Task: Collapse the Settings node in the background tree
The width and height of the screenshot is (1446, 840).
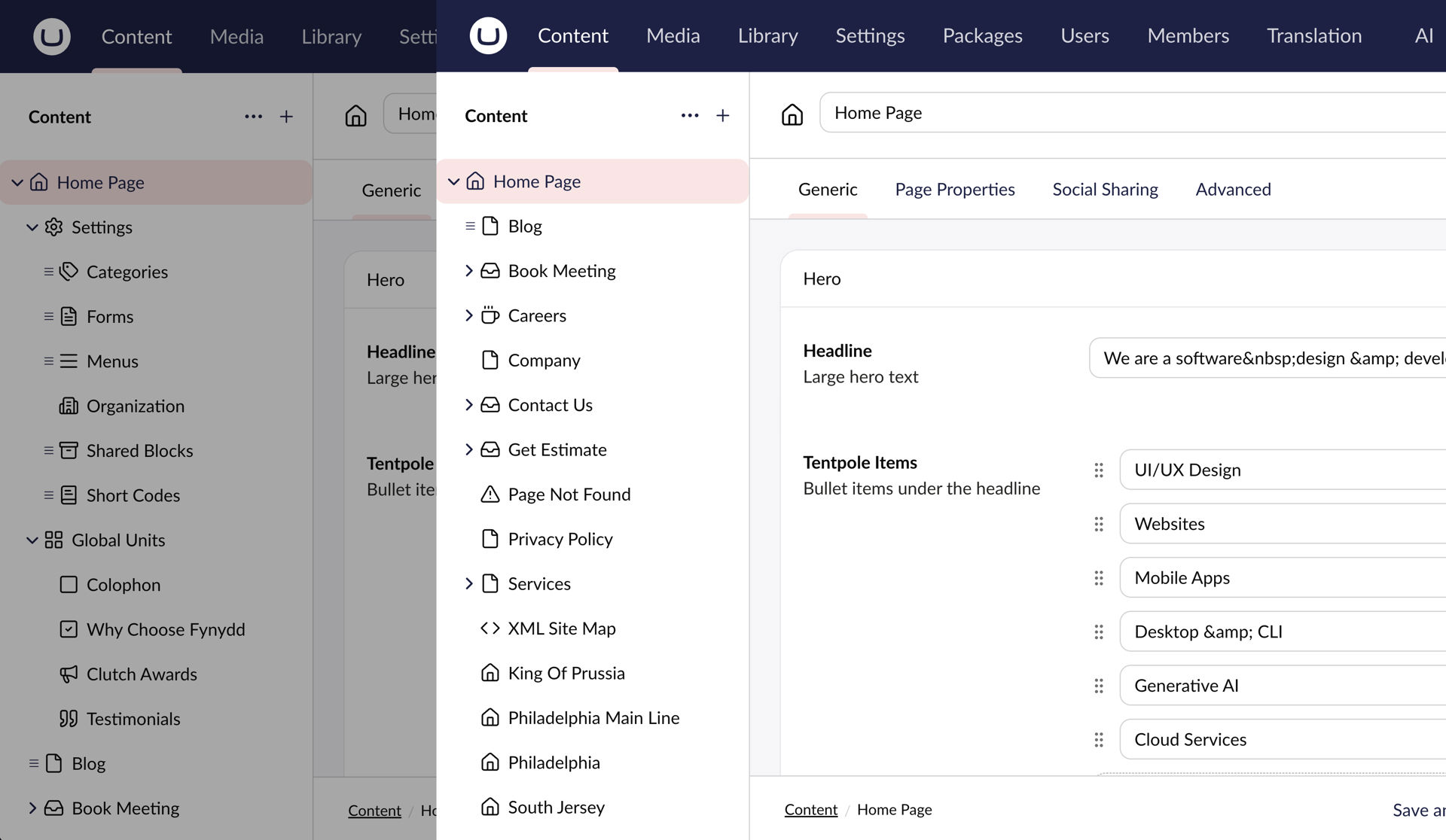Action: pos(32,227)
